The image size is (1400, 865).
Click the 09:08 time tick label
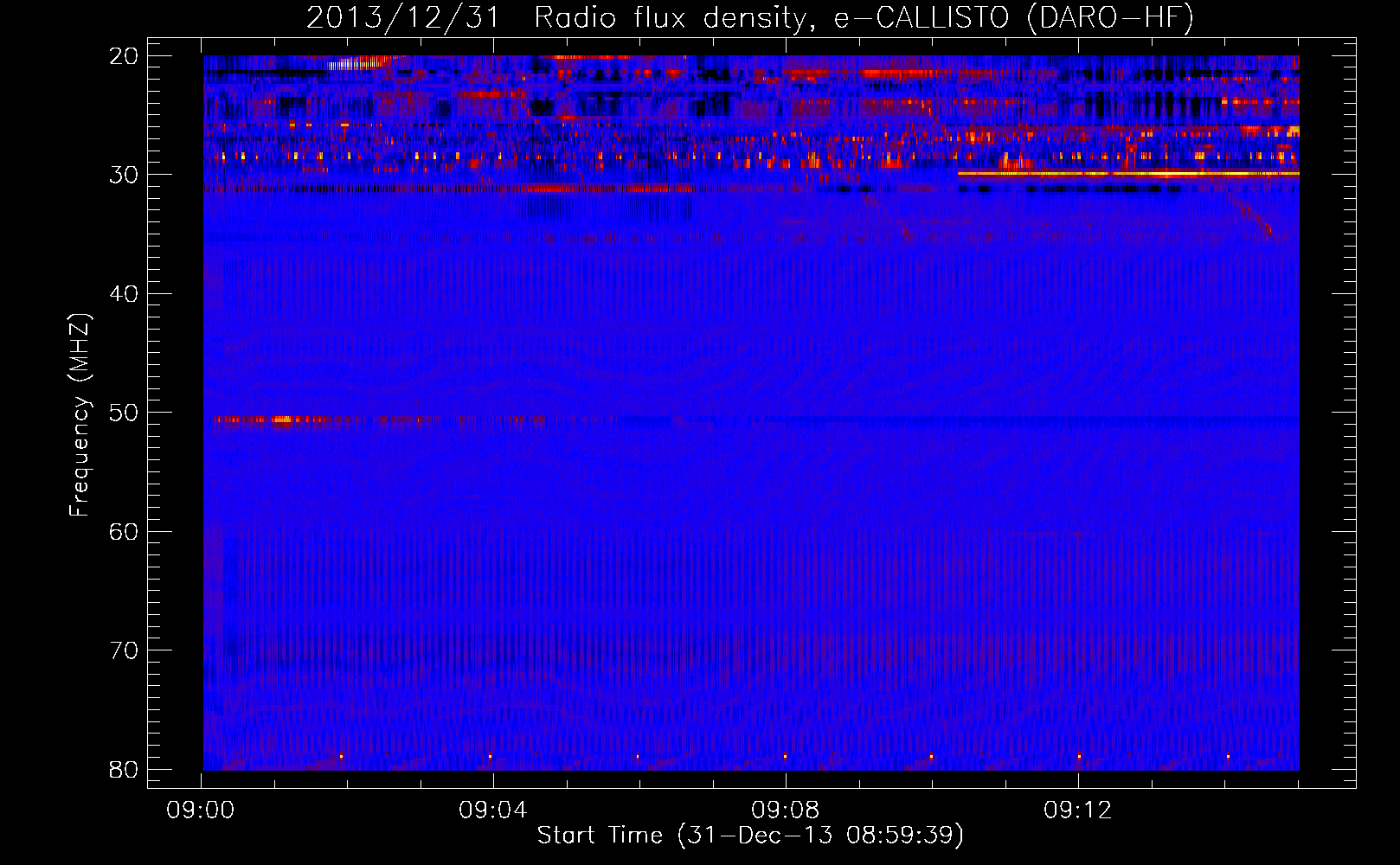[786, 811]
